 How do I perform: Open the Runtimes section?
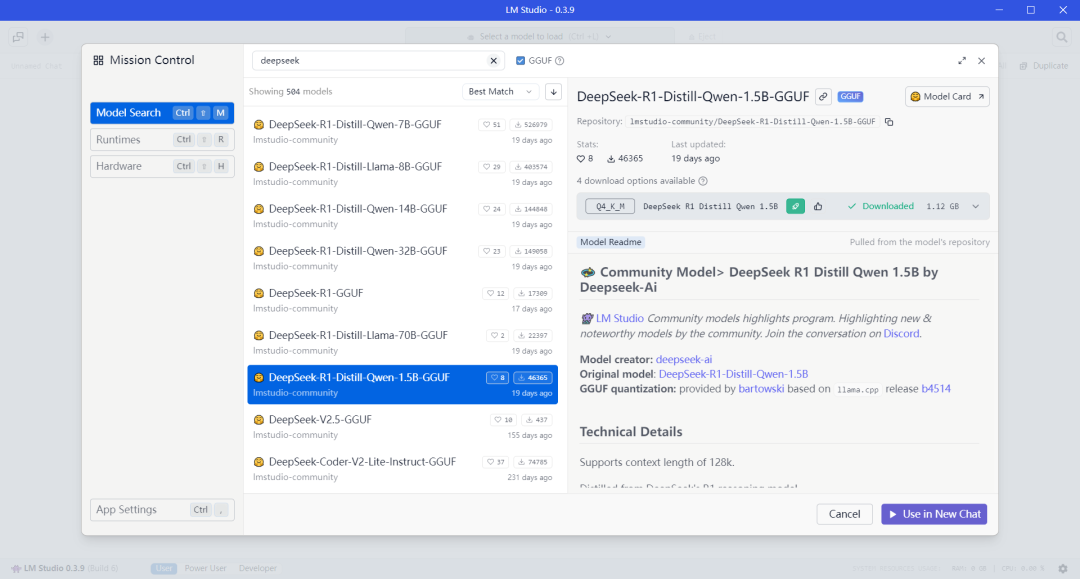[x=162, y=140]
